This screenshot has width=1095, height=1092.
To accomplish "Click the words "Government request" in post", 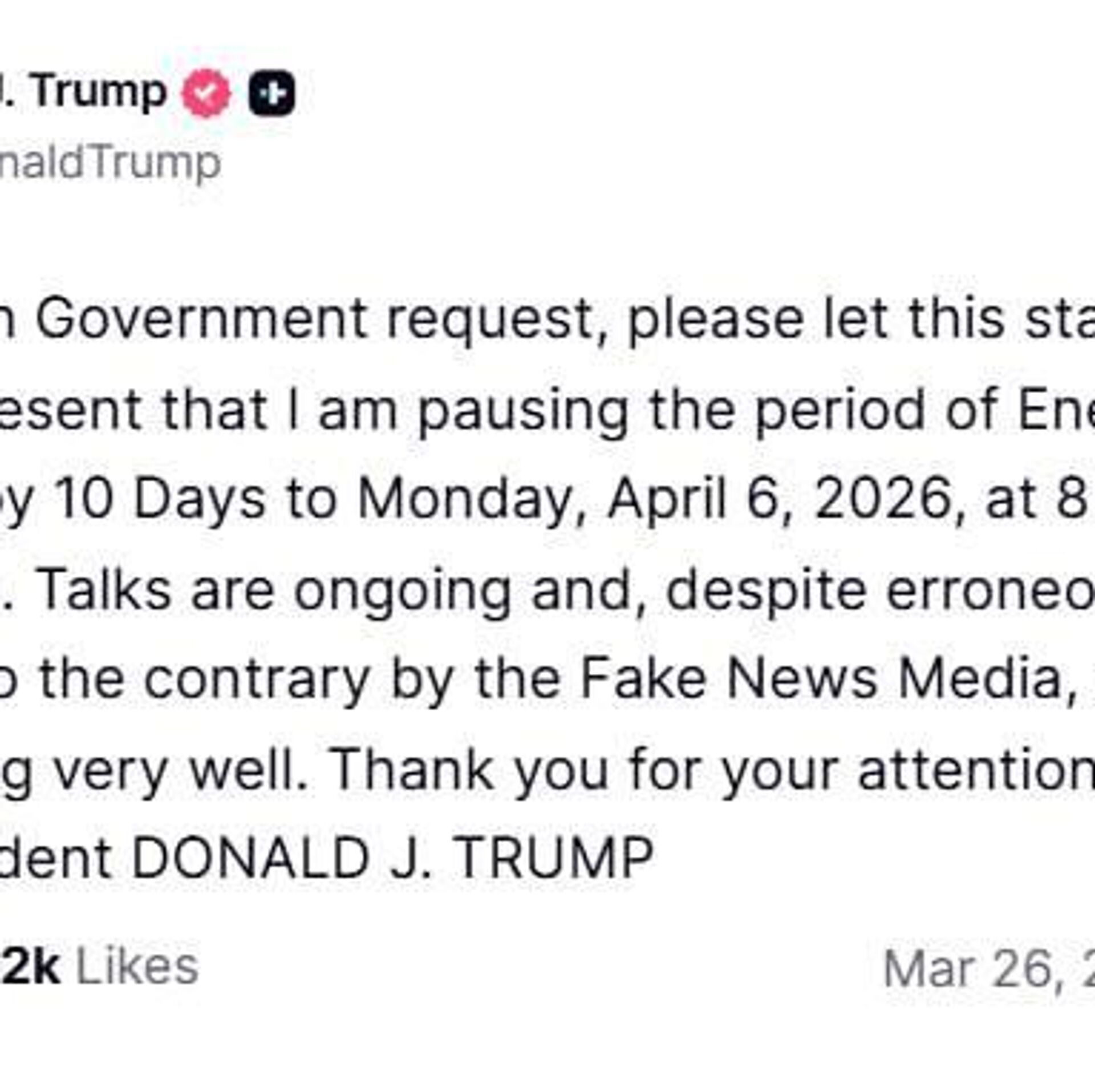I will pyautogui.click(x=314, y=319).
